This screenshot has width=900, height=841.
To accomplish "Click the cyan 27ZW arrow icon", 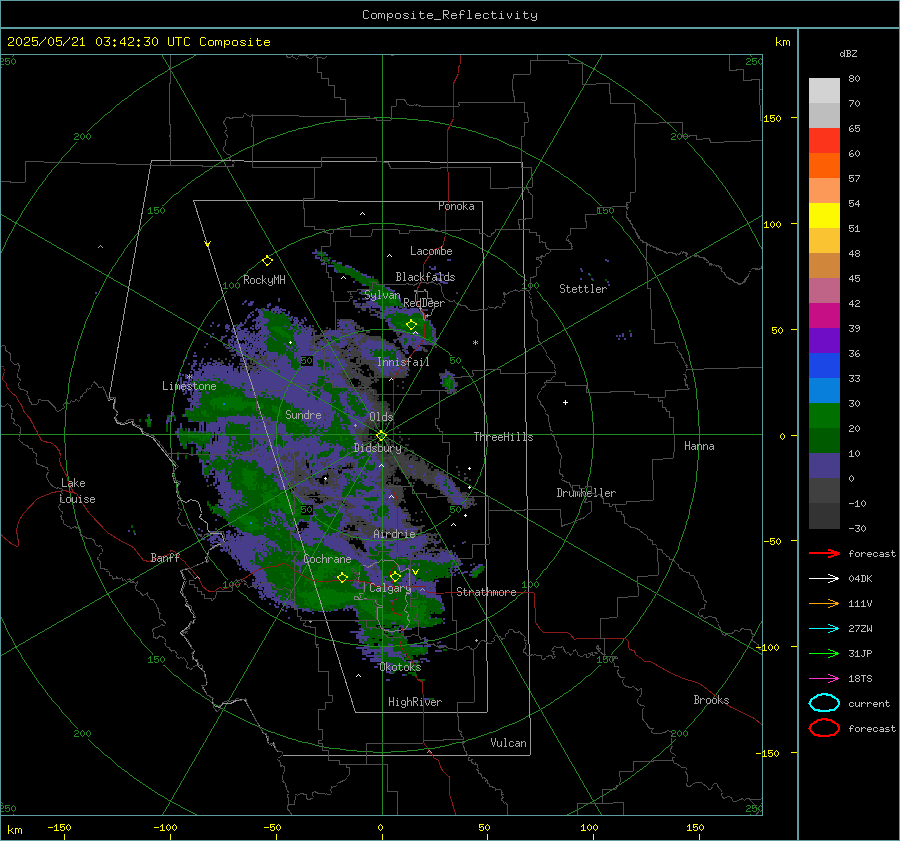I will point(824,629).
